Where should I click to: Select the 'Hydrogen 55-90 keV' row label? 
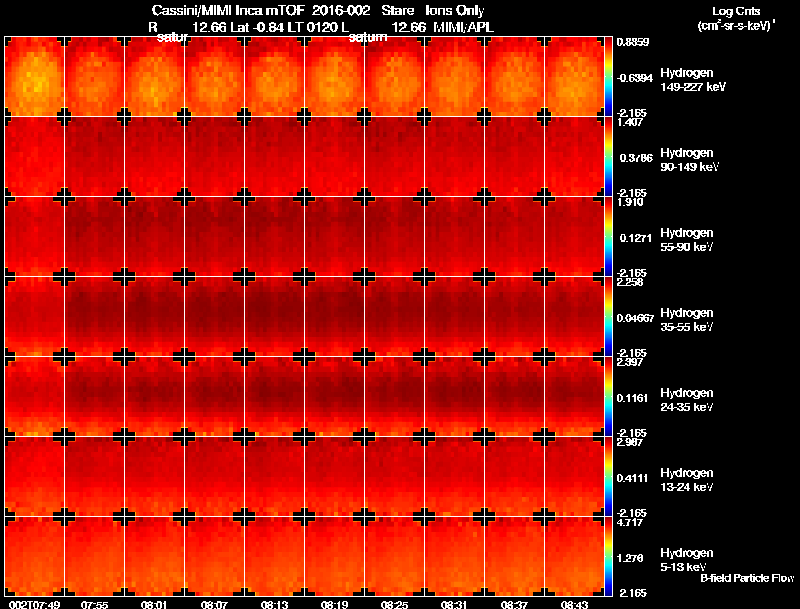point(687,240)
